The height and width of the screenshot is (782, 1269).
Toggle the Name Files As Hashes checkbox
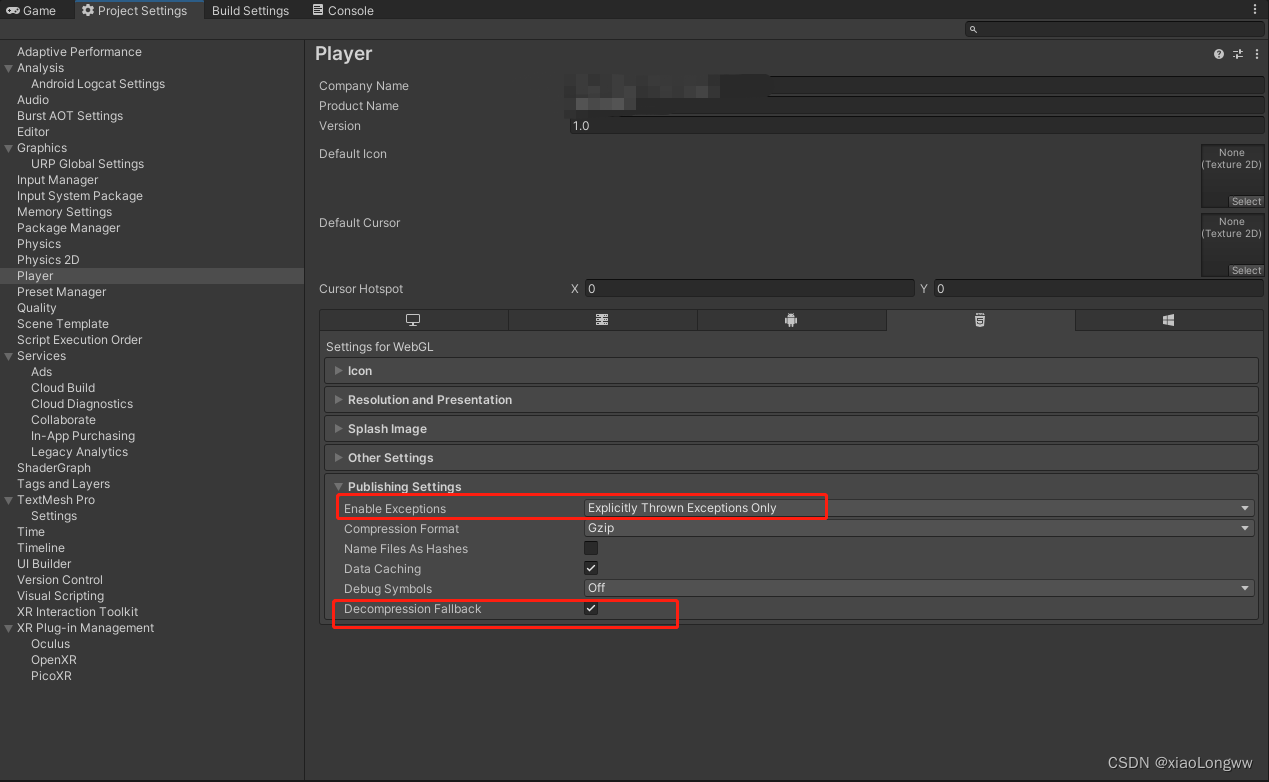click(x=591, y=548)
